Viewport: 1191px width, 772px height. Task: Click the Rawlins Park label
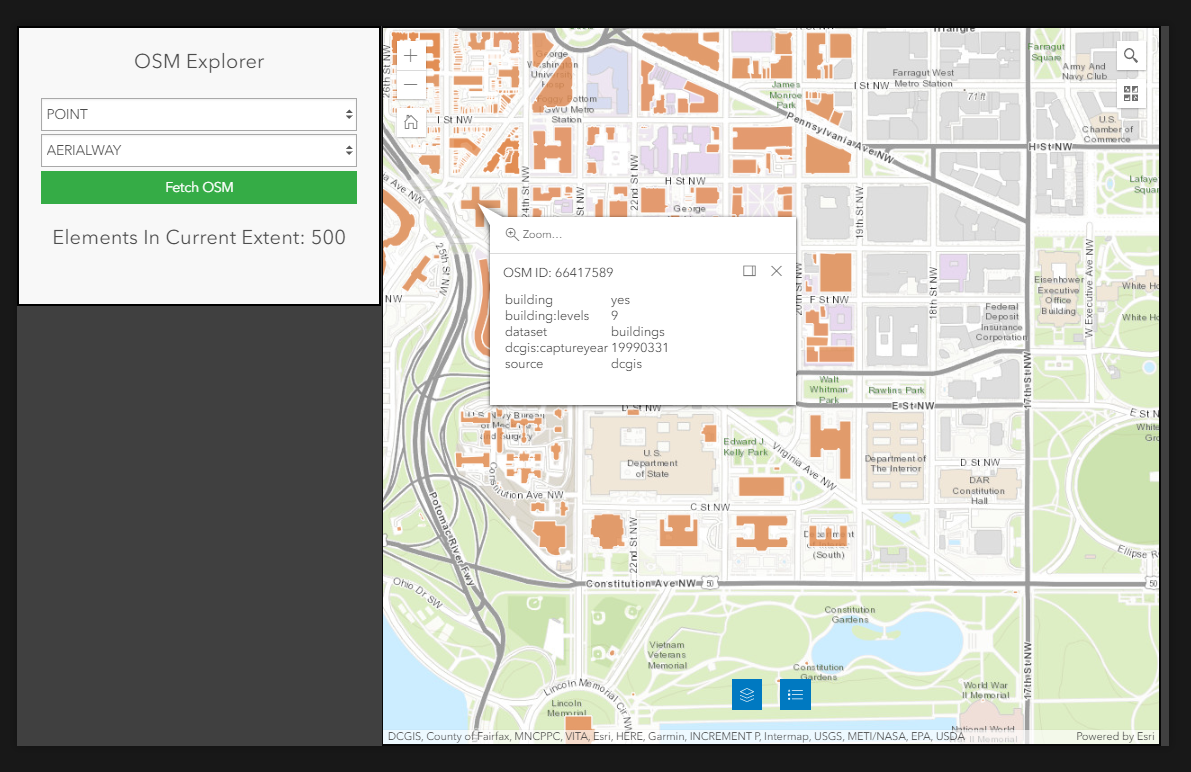[896, 390]
